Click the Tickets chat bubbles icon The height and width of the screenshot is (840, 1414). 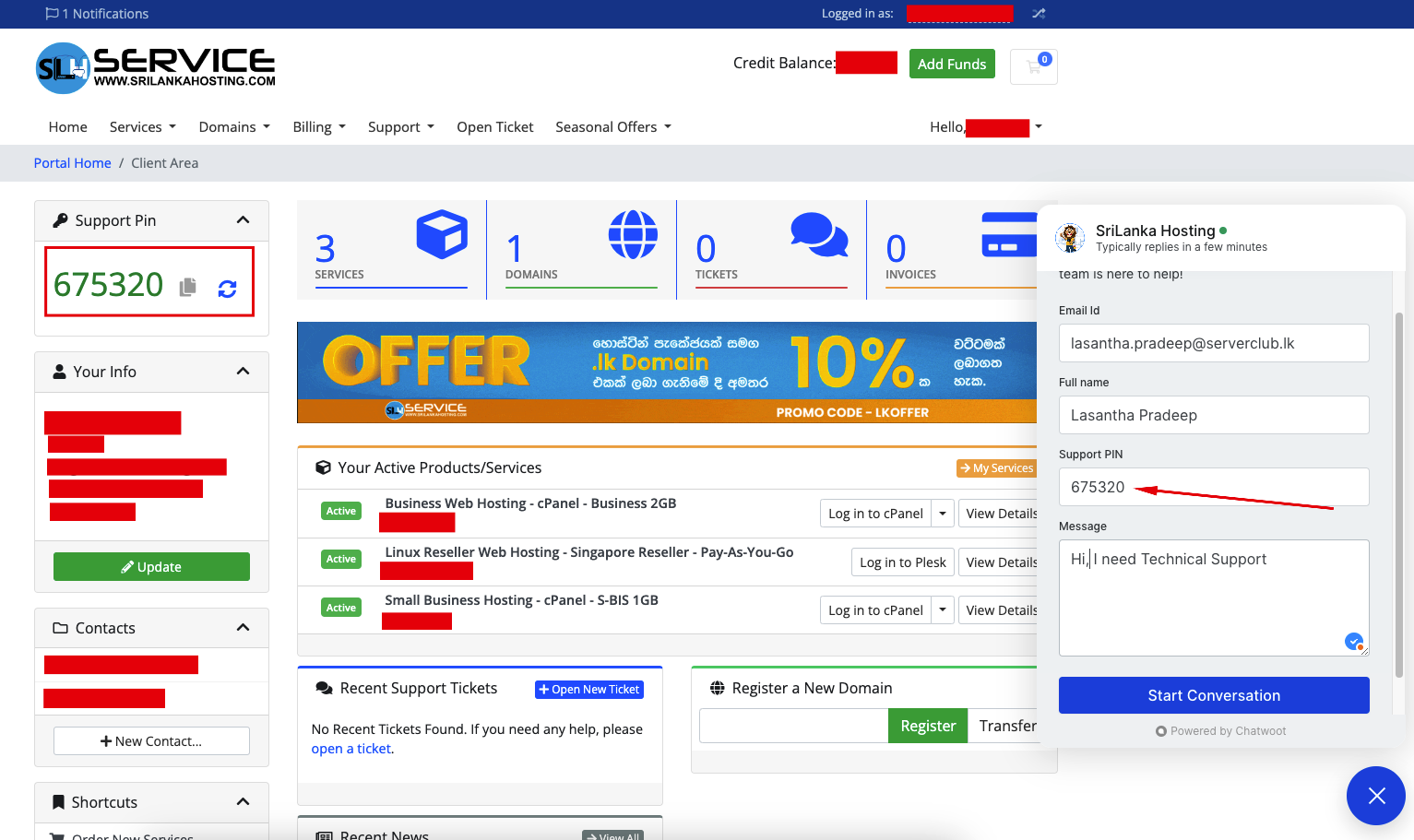click(x=819, y=234)
